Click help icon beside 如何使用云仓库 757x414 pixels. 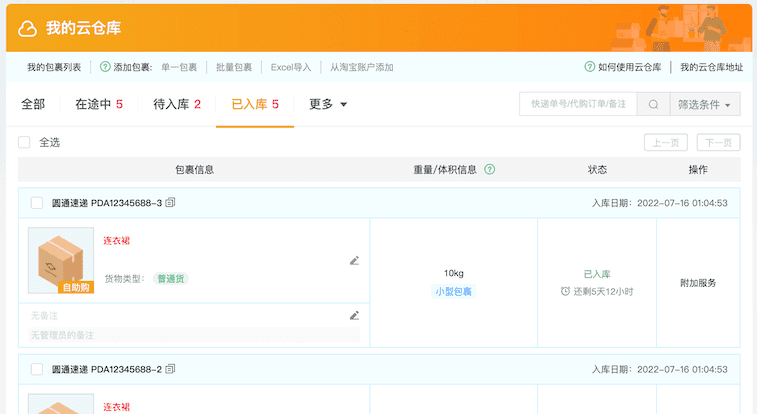[x=589, y=67]
